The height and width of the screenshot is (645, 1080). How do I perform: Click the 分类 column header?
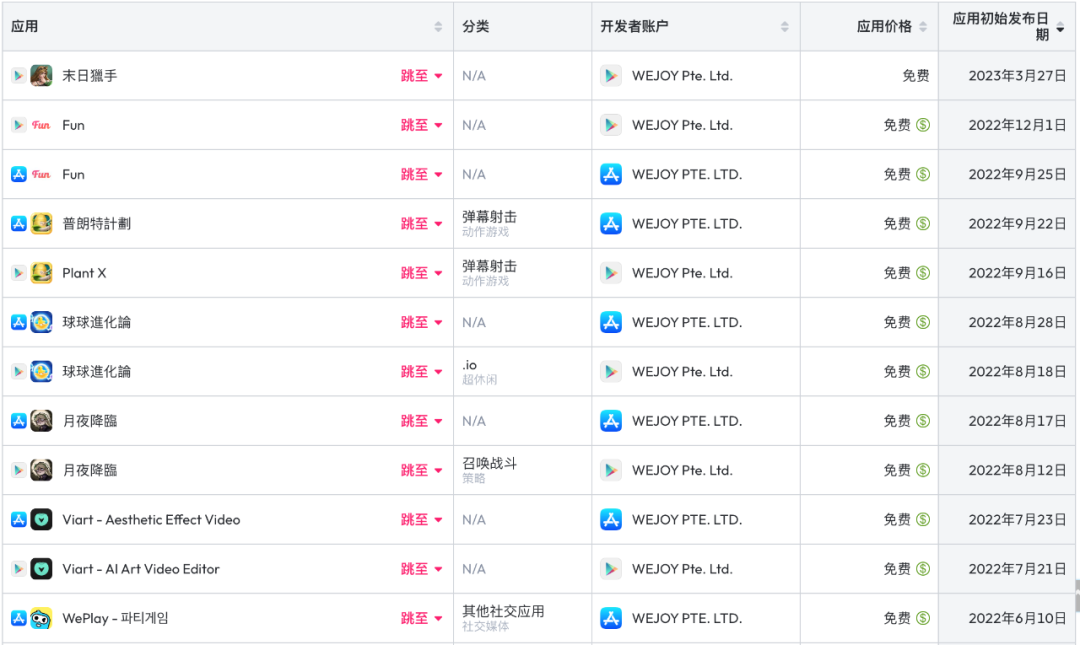[x=476, y=27]
